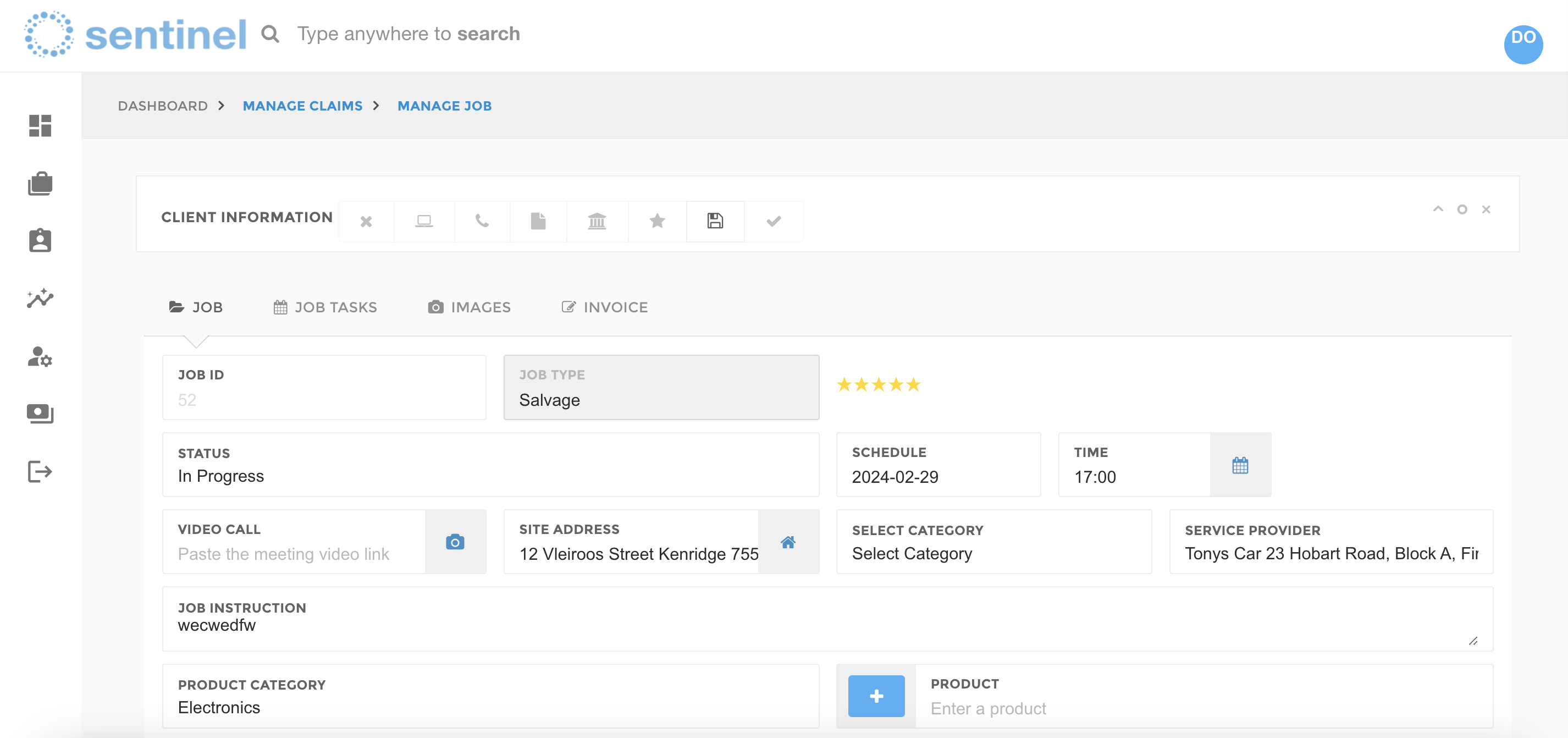Screen dimensions: 1568x738
Task: Click the laptop toolbar icon
Action: 424,221
